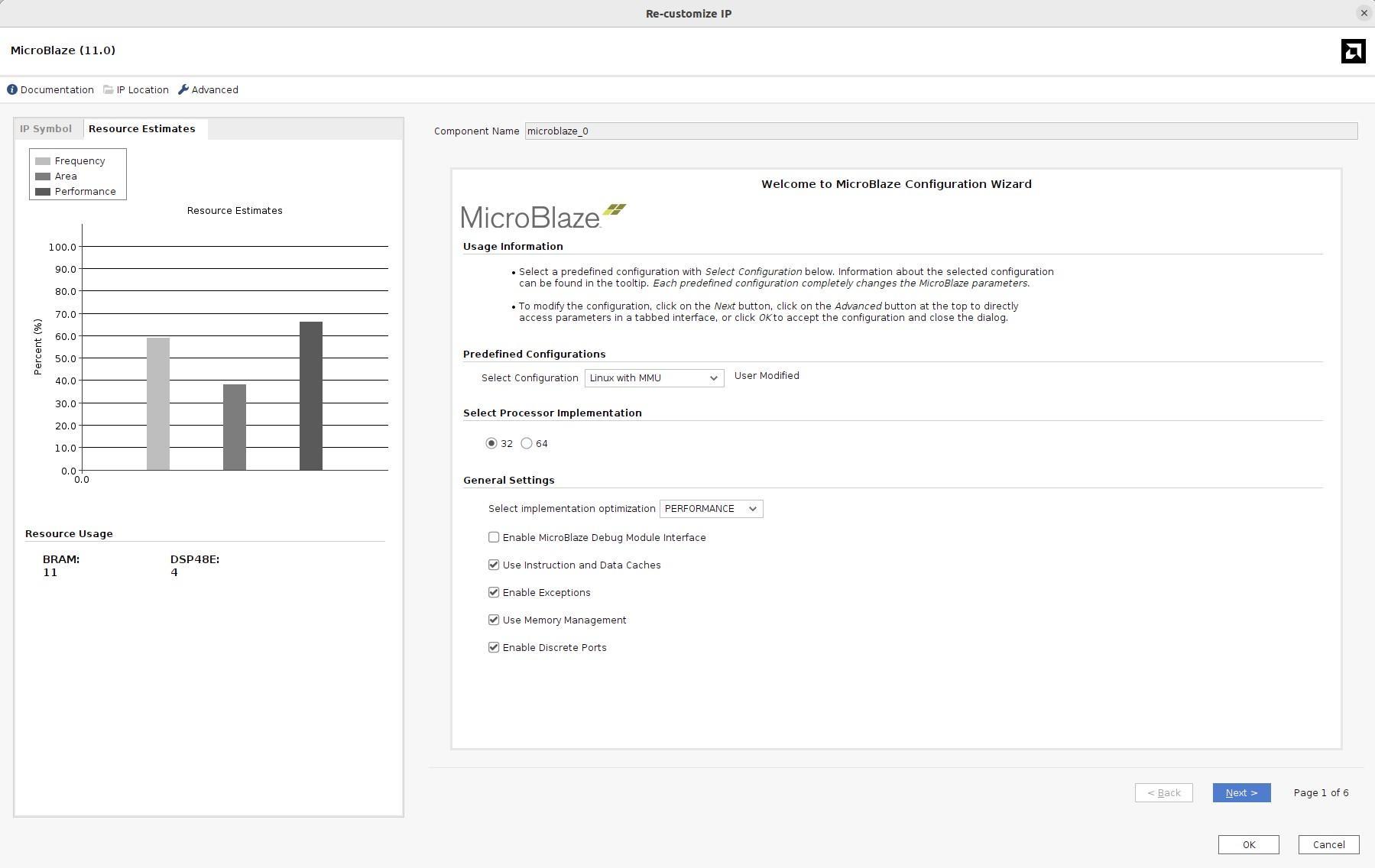Click the 'DSP48E:' resource label
Viewport: 1375px width, 868px height.
[195, 559]
